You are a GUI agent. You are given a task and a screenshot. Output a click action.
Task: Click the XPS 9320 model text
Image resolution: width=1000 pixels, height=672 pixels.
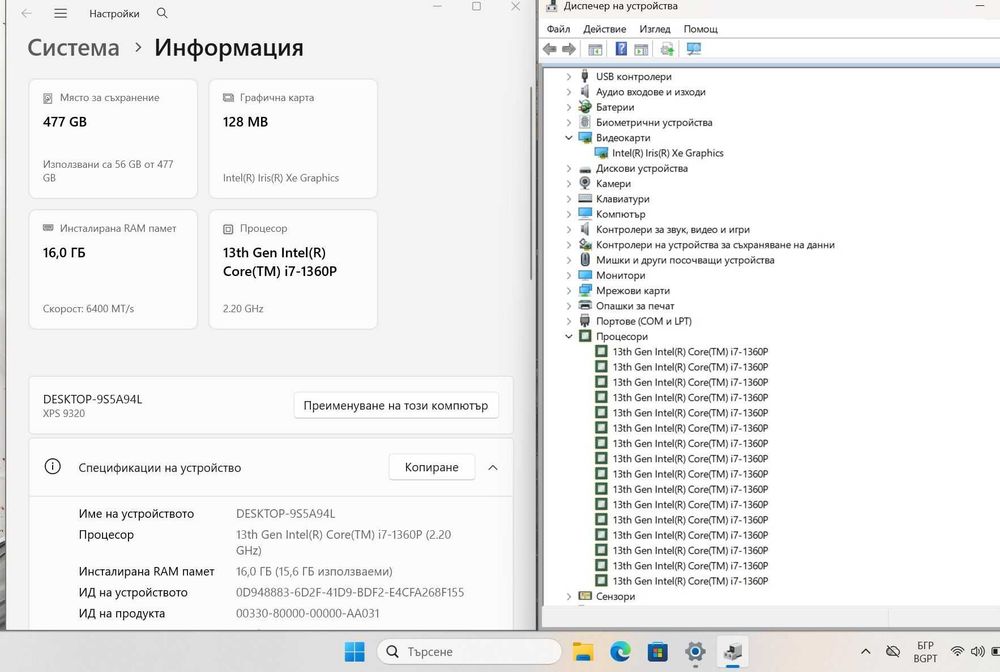64,413
